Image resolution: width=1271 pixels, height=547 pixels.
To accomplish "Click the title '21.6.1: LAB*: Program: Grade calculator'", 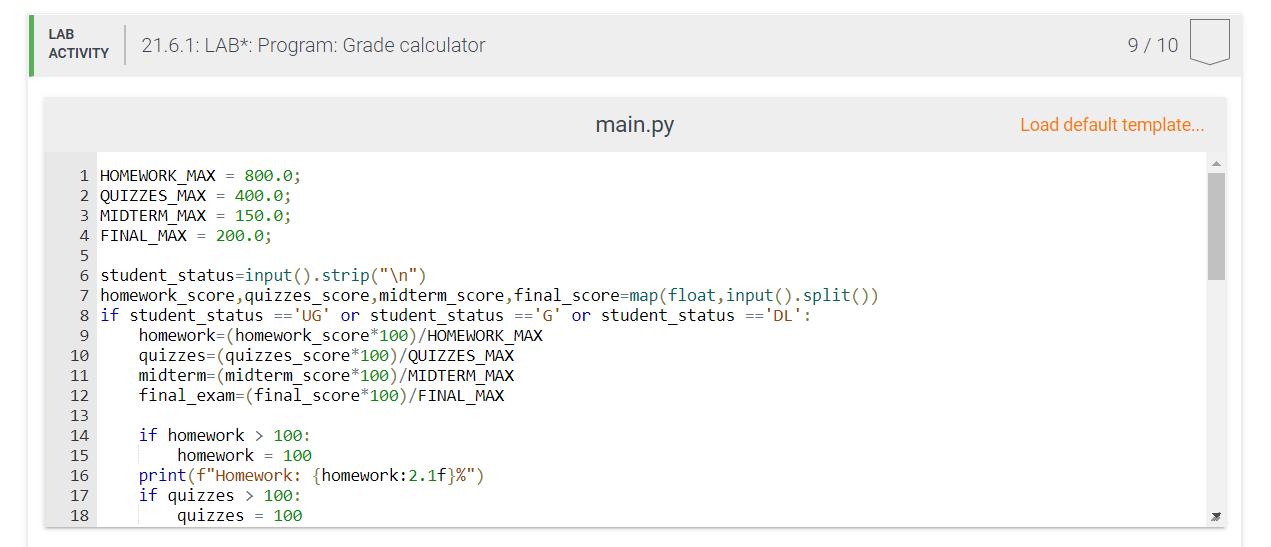I will 313,45.
